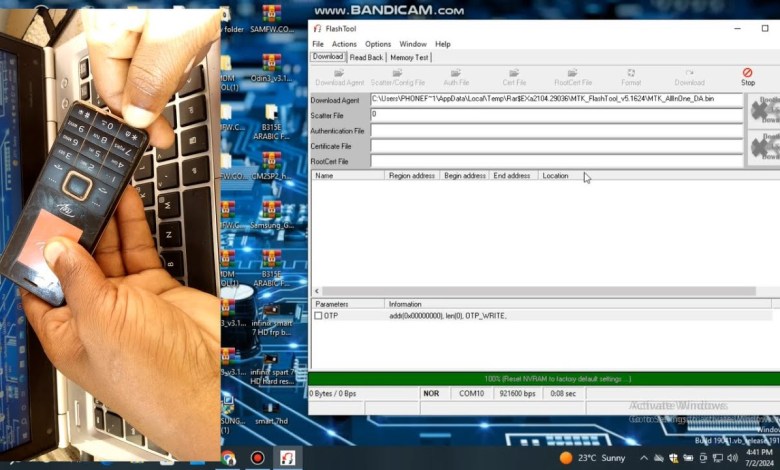Open the SAMFW archive on desktop
This screenshot has width=780, height=470.
click(x=271, y=17)
